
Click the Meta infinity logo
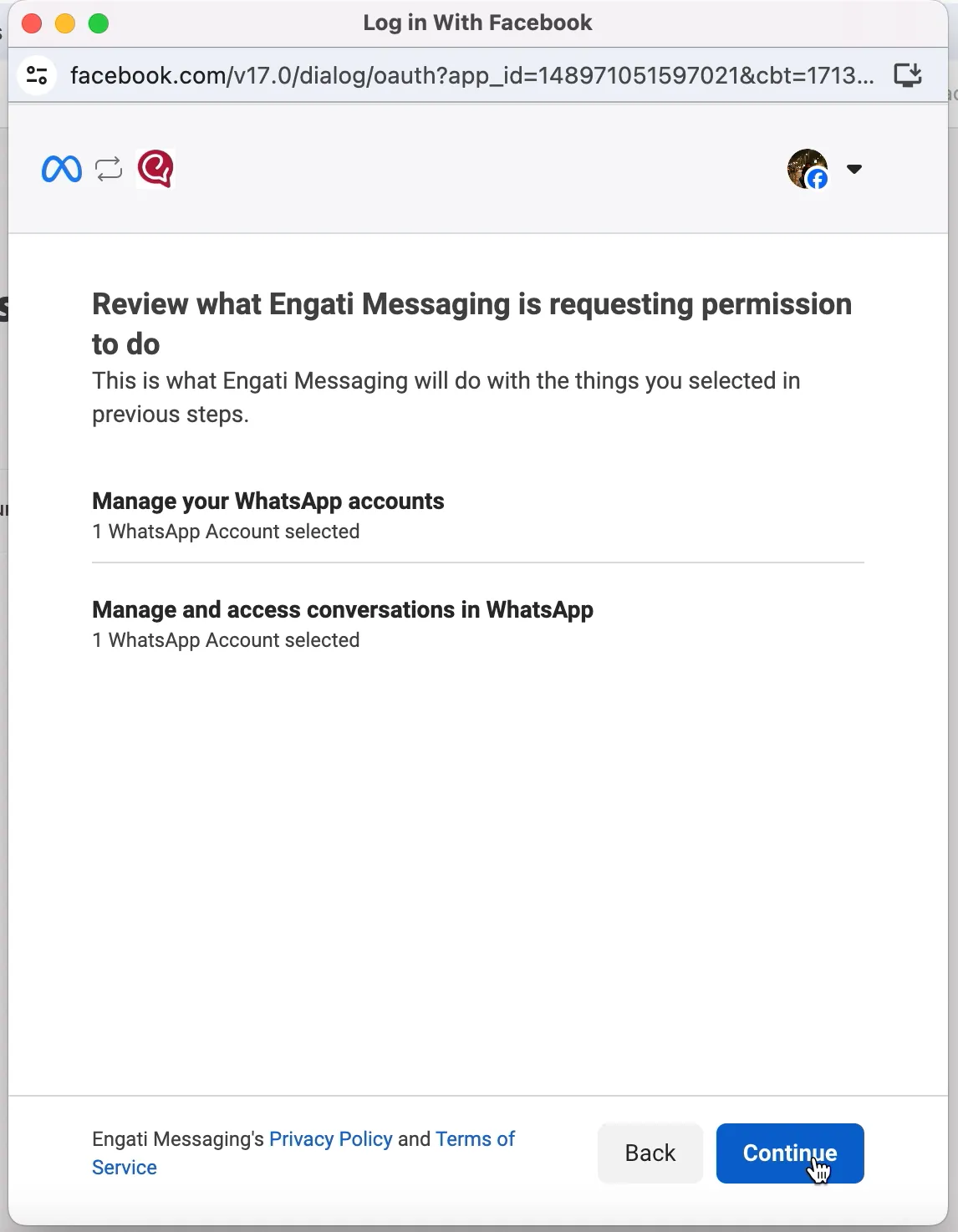(x=62, y=170)
